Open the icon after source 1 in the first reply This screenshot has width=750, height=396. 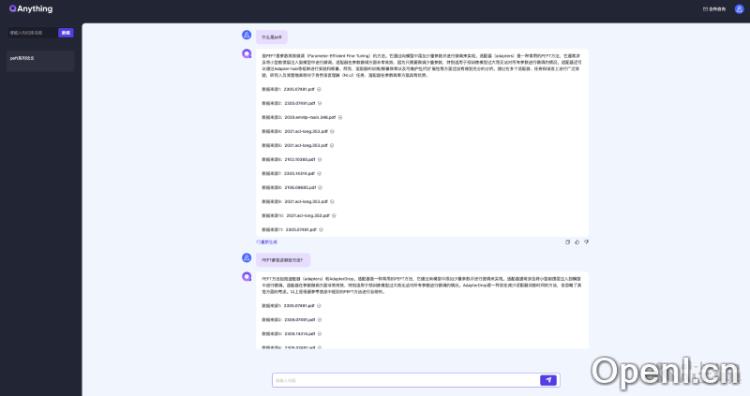pos(319,89)
